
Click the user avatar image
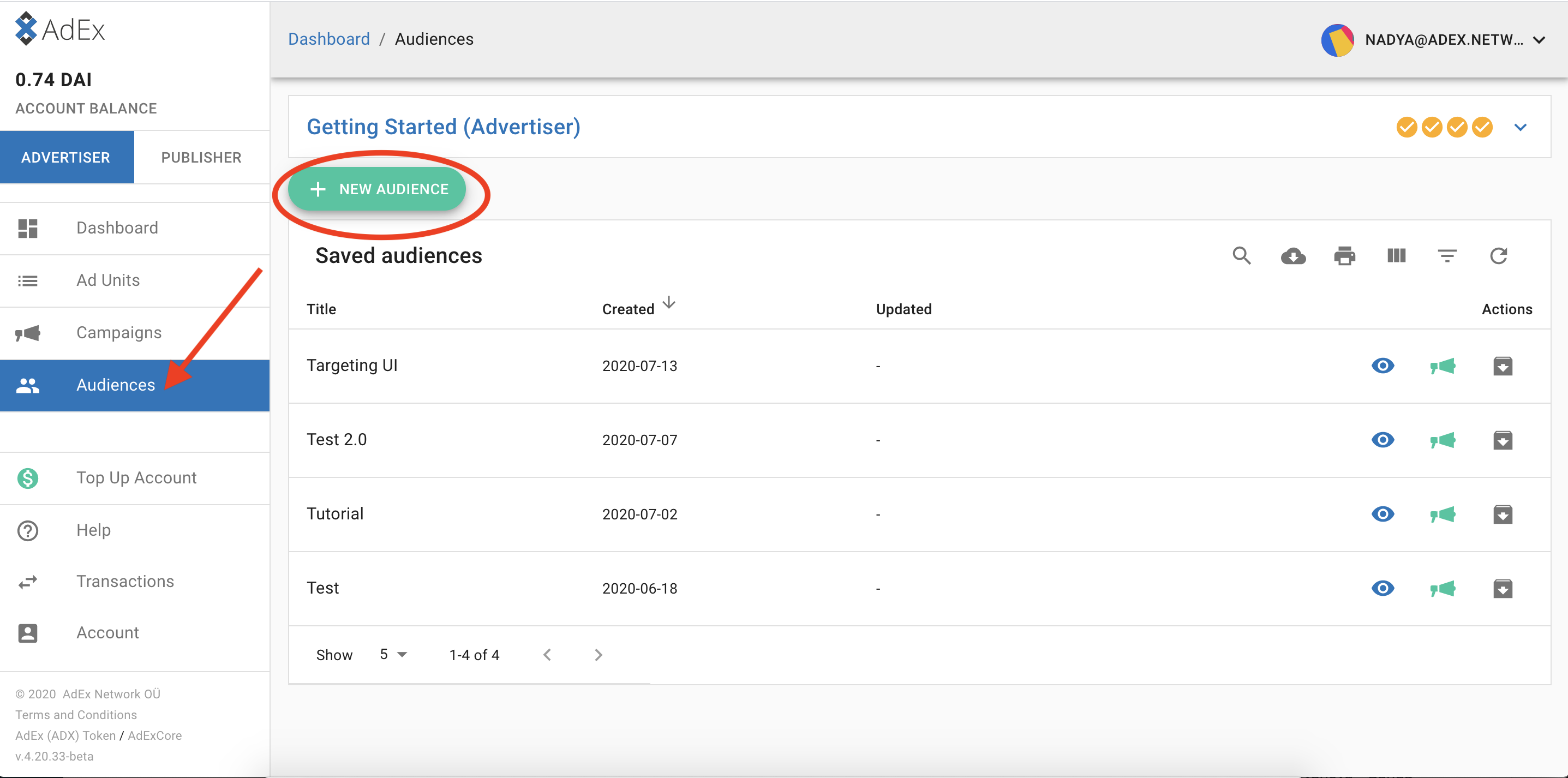(1337, 40)
